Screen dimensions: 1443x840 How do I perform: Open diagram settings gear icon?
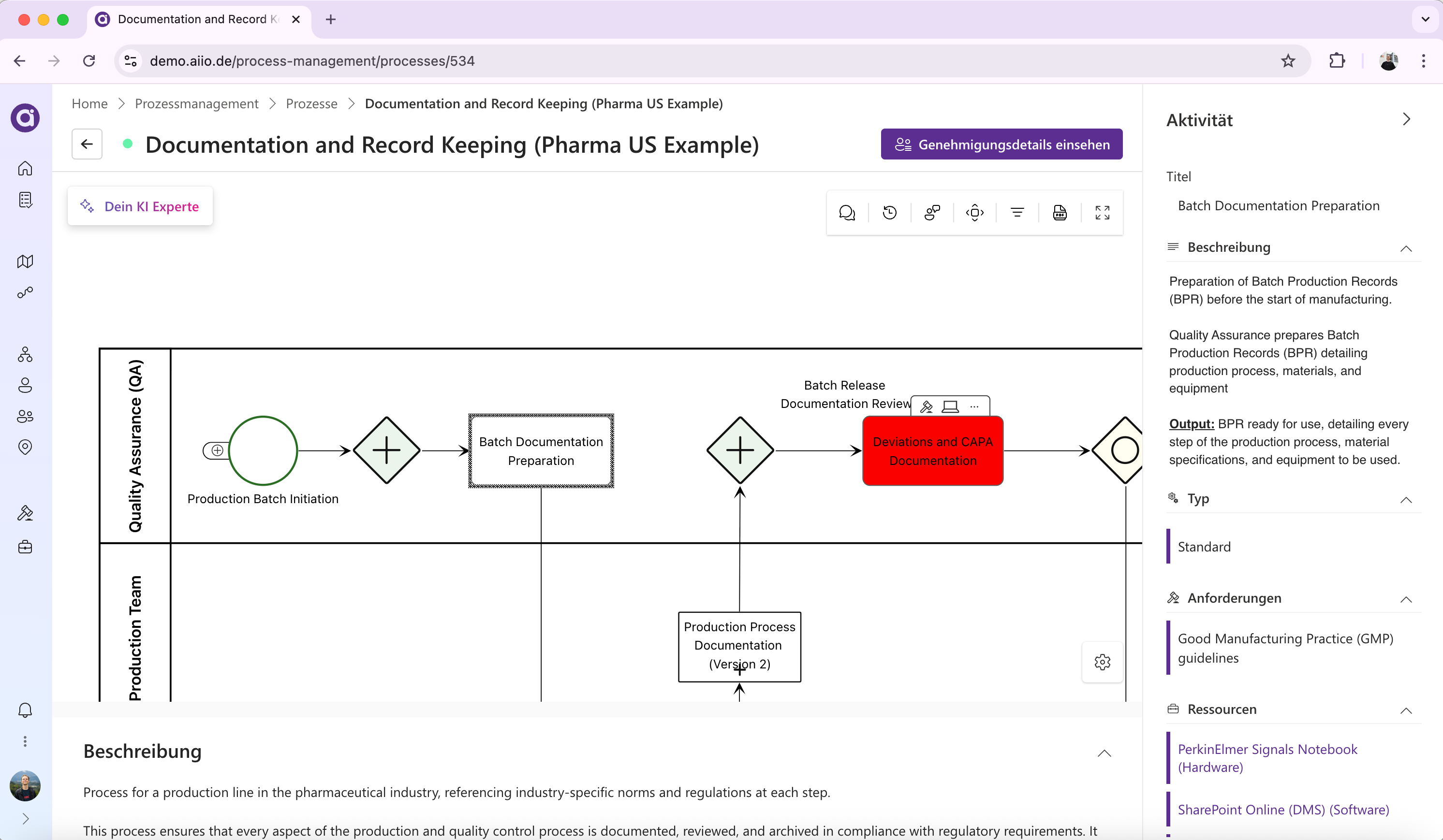1102,662
